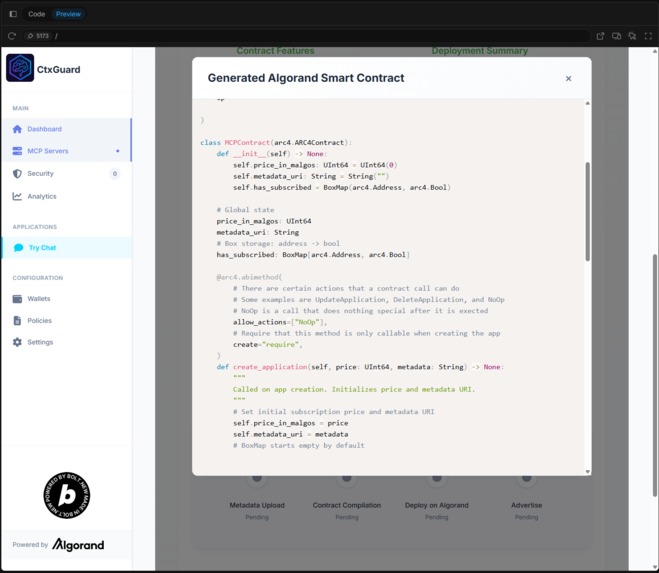Image resolution: width=659 pixels, height=573 pixels.
Task: Click the MCP Servers server icon
Action: click(17, 151)
